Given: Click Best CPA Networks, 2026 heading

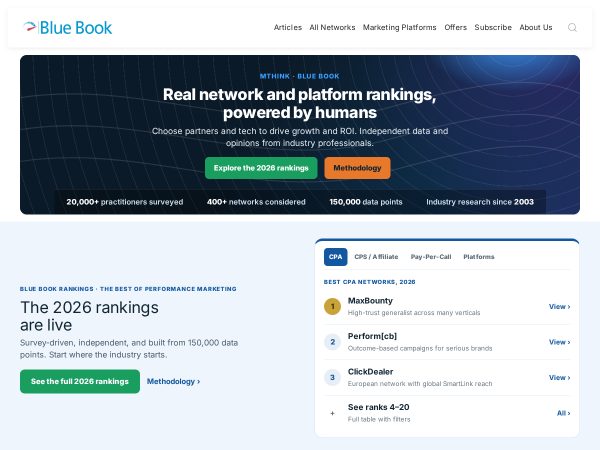Looking at the screenshot, I should (x=369, y=282).
